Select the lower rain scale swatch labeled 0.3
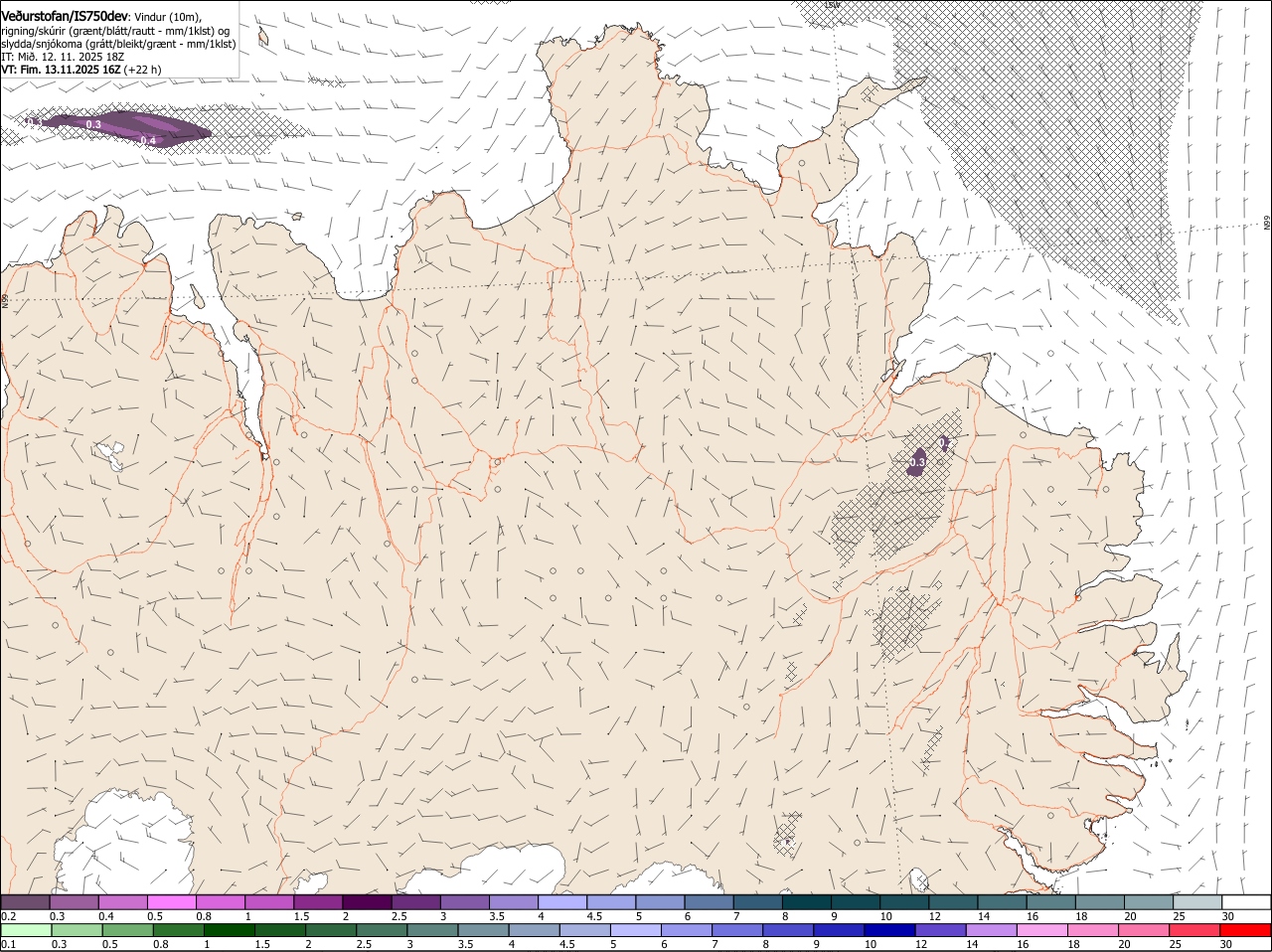The image size is (1272, 952). pyautogui.click(x=77, y=931)
